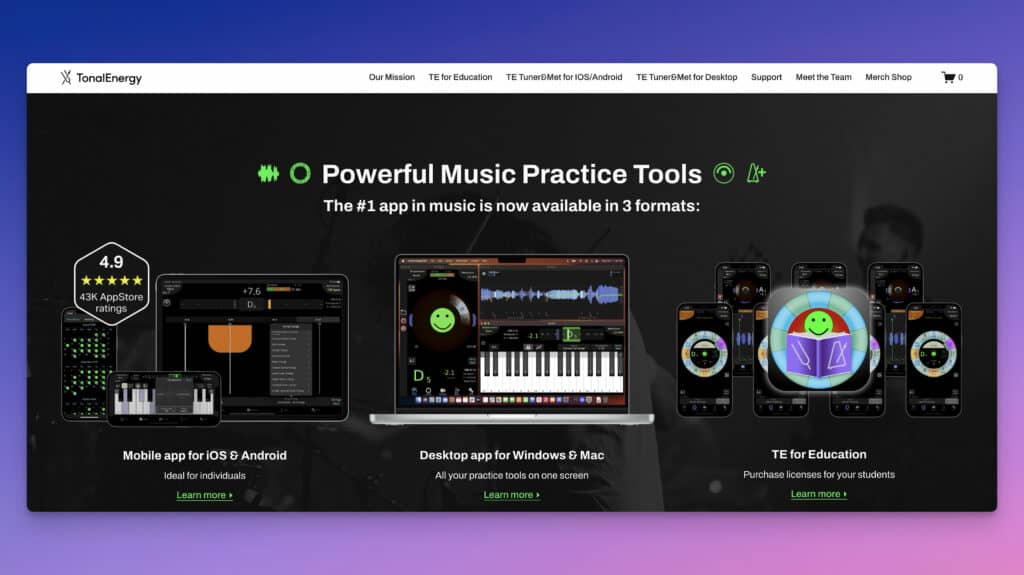Click the laptop desktop app image
This screenshot has height=575, width=1024.
tap(512, 340)
